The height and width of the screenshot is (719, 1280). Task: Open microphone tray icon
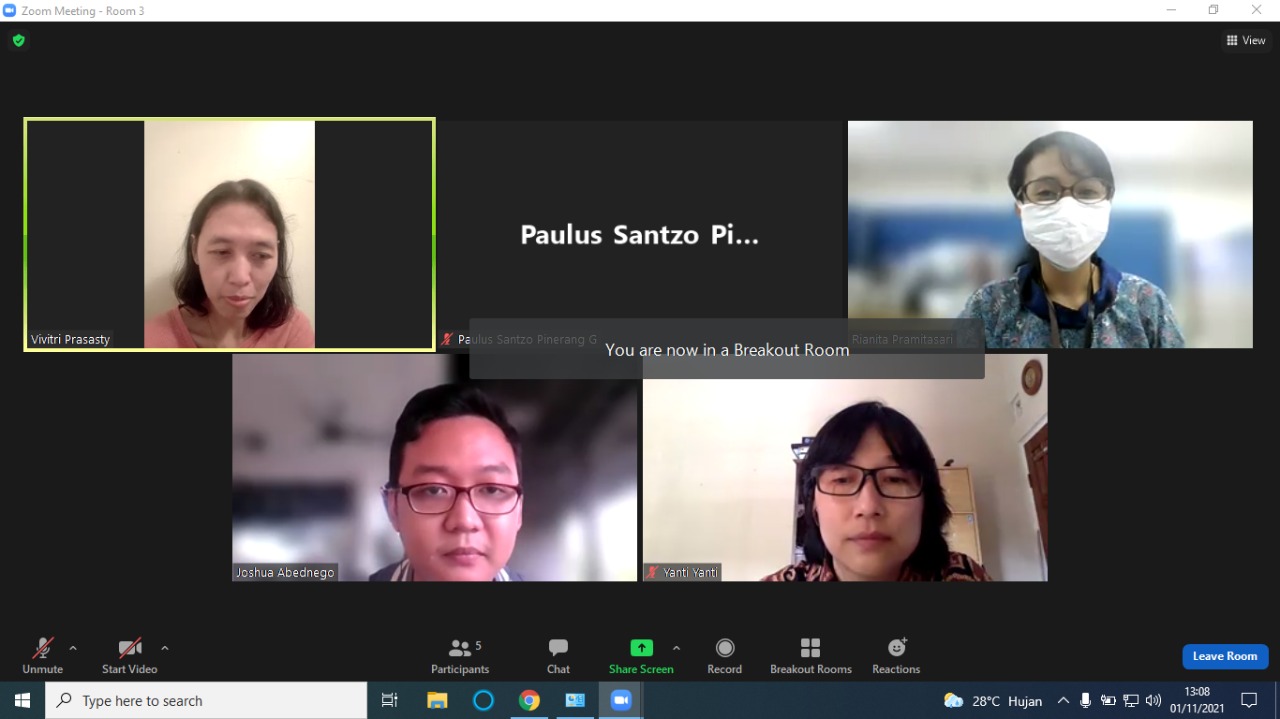(1085, 700)
